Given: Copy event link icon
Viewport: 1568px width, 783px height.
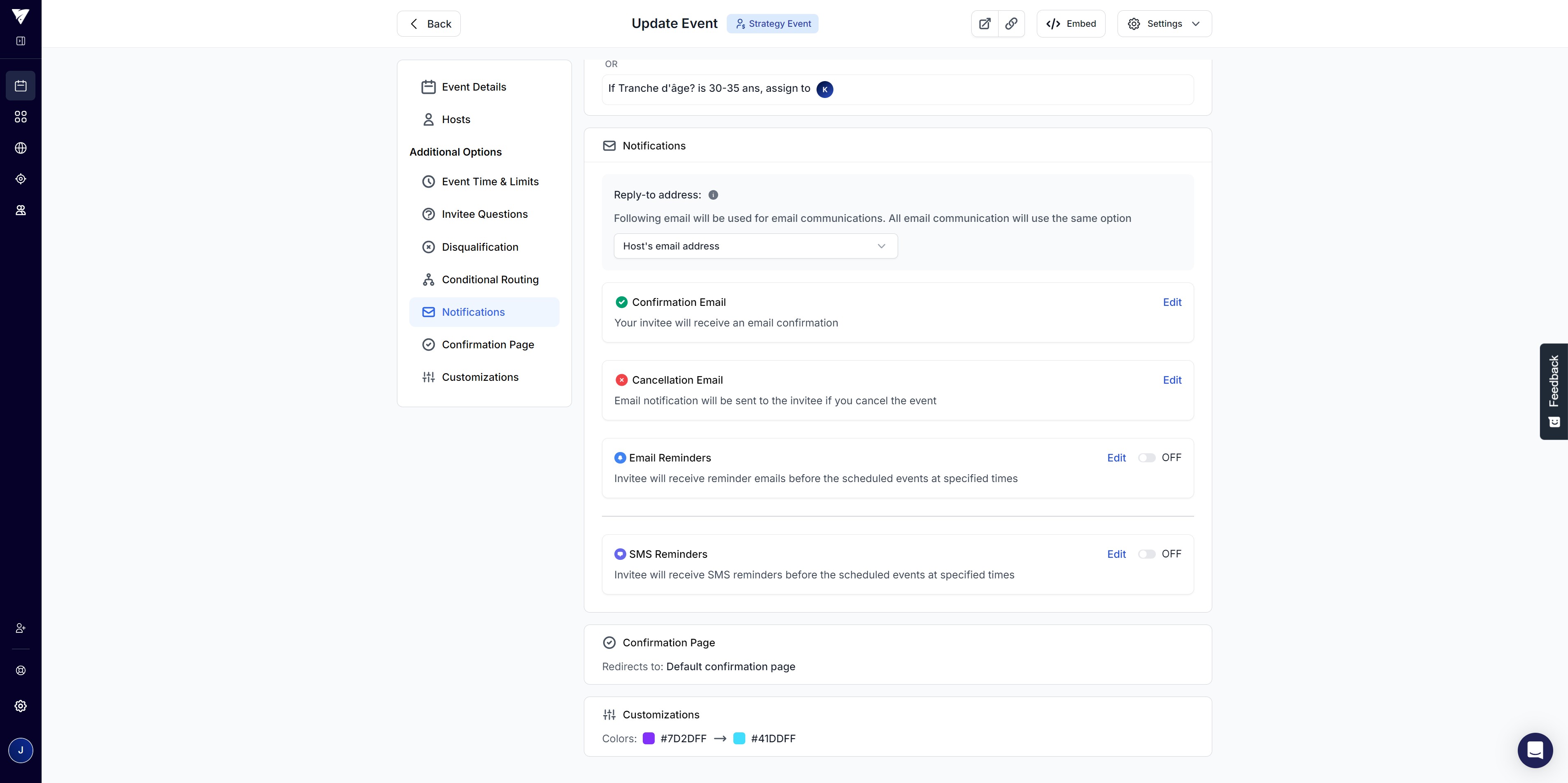Looking at the screenshot, I should tap(1011, 24).
